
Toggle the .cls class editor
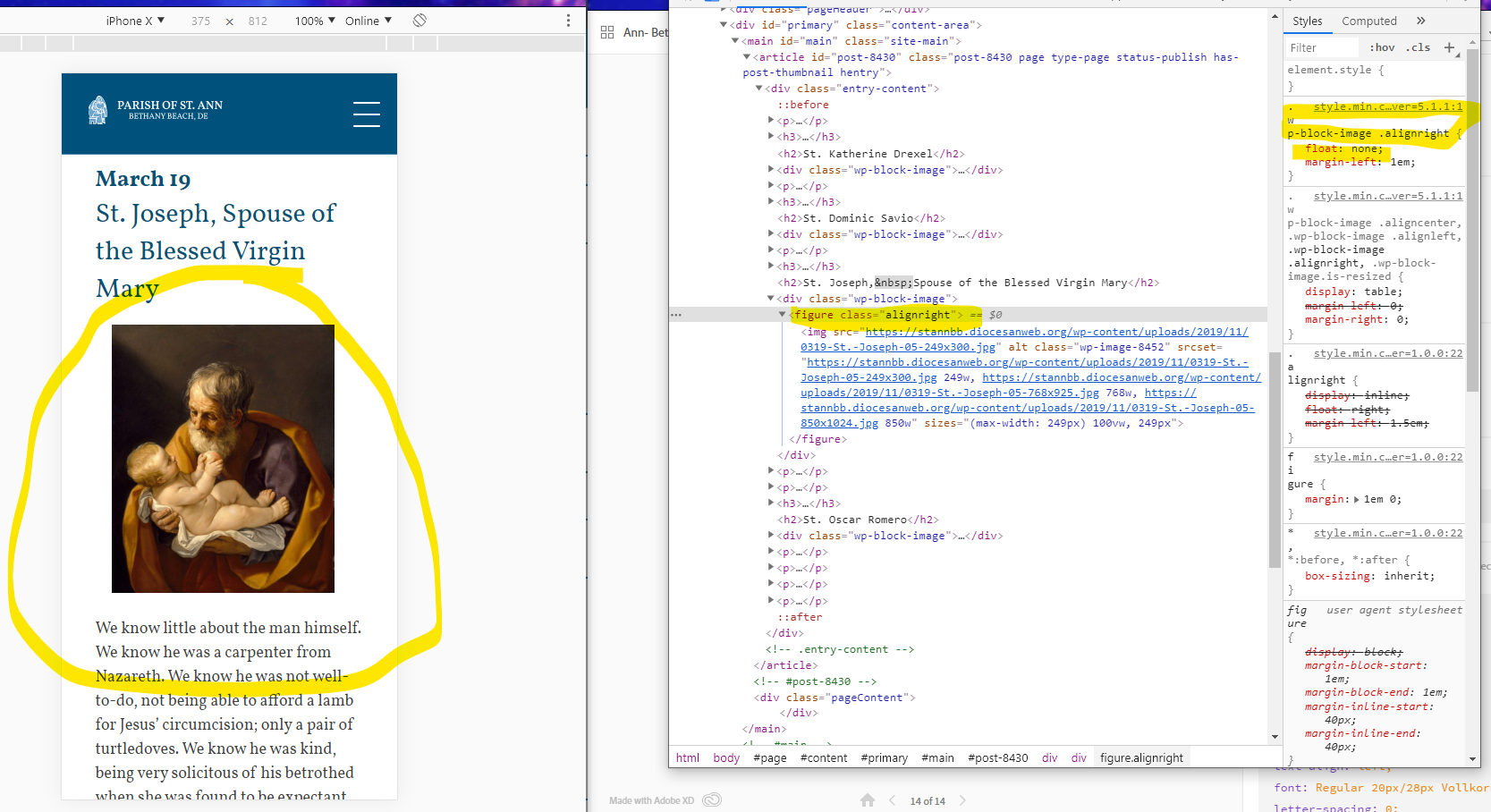(1418, 47)
